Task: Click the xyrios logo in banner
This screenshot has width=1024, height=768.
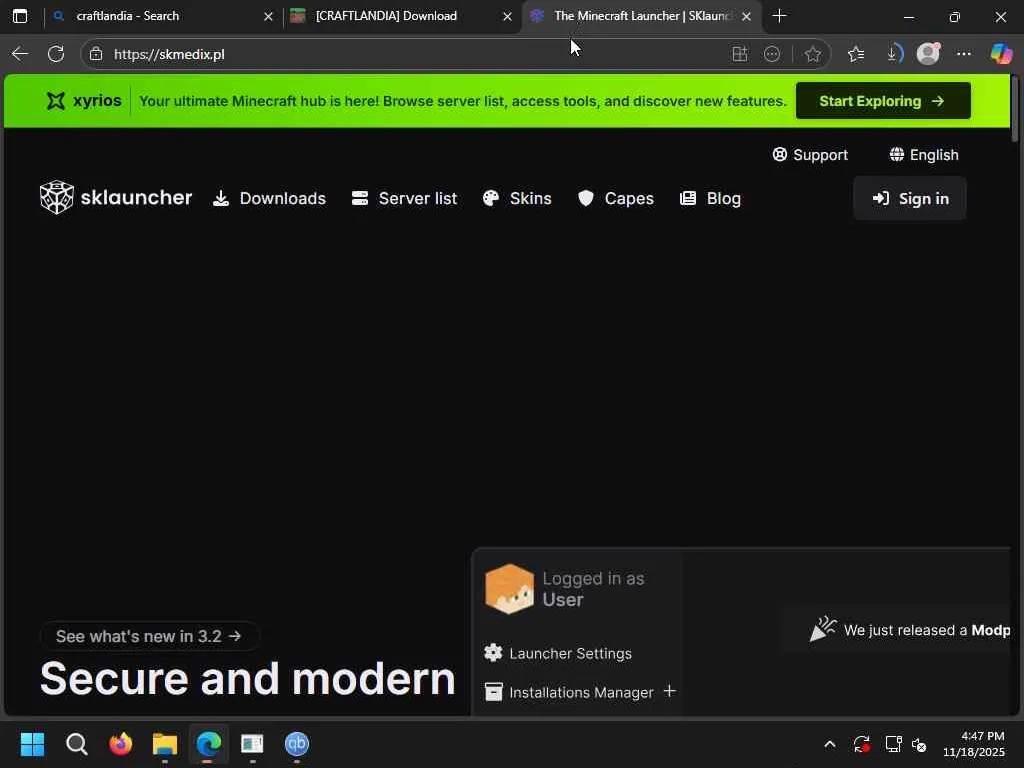Action: click(84, 101)
